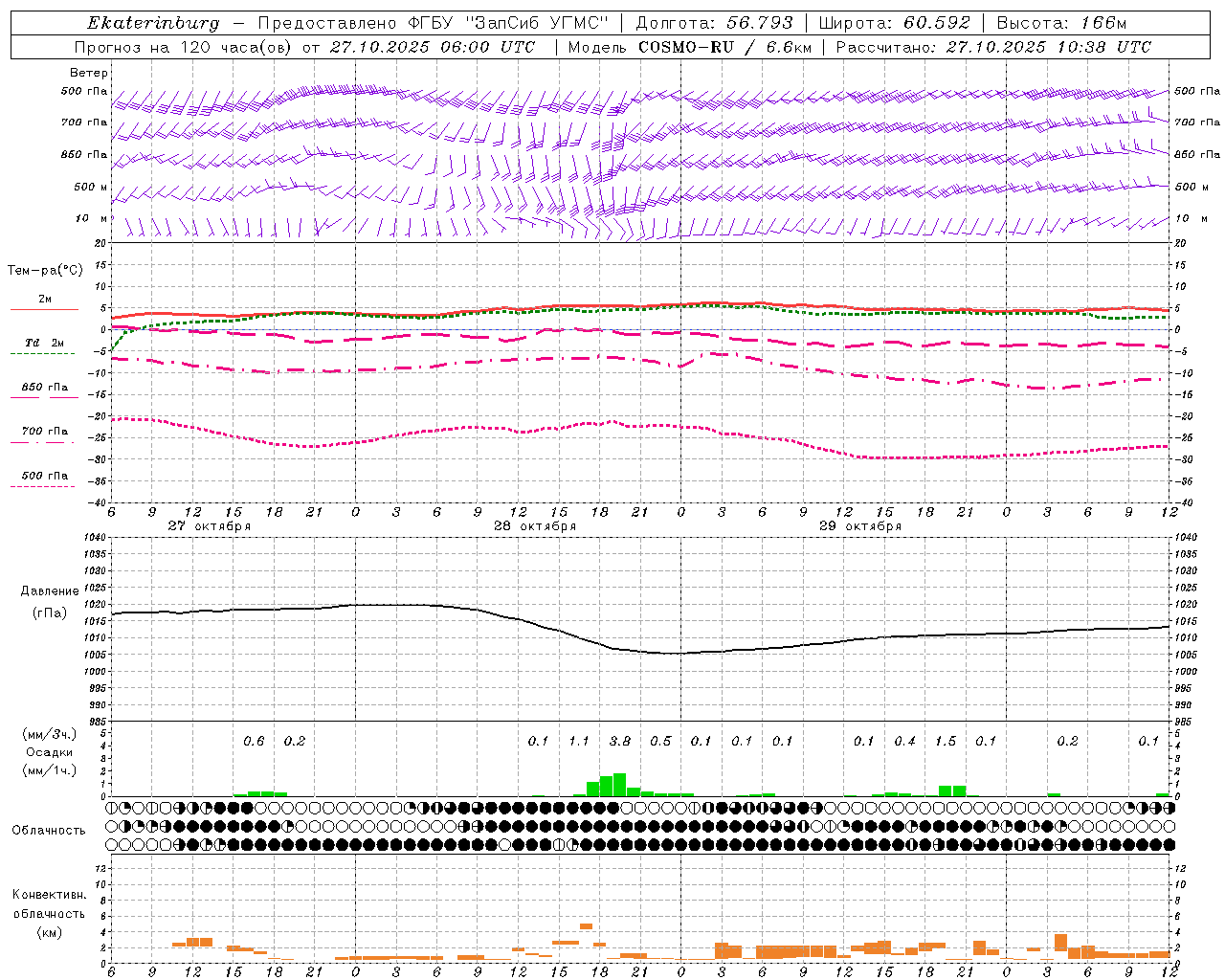The width and height of the screenshot is (1225, 980).
Task: Click the 0.6 precipitation amount value
Action: 254,742
